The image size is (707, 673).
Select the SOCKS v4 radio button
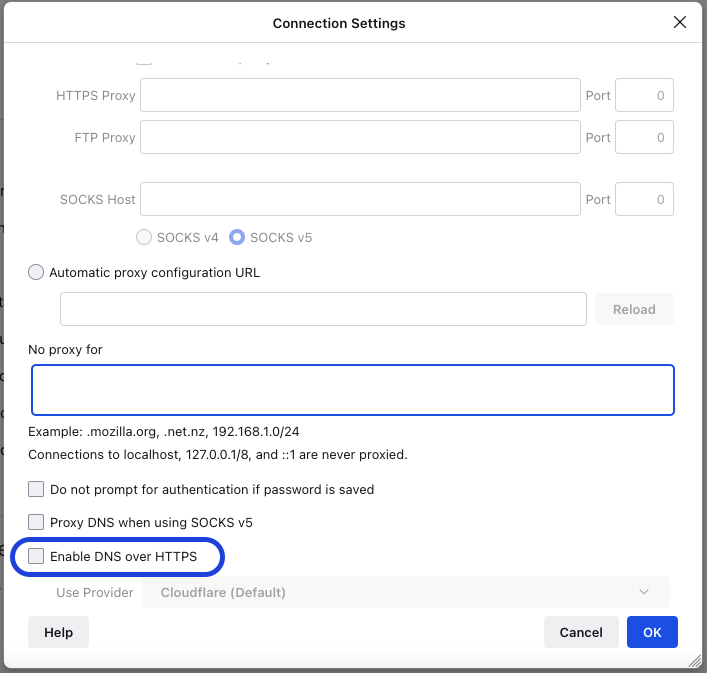[144, 237]
